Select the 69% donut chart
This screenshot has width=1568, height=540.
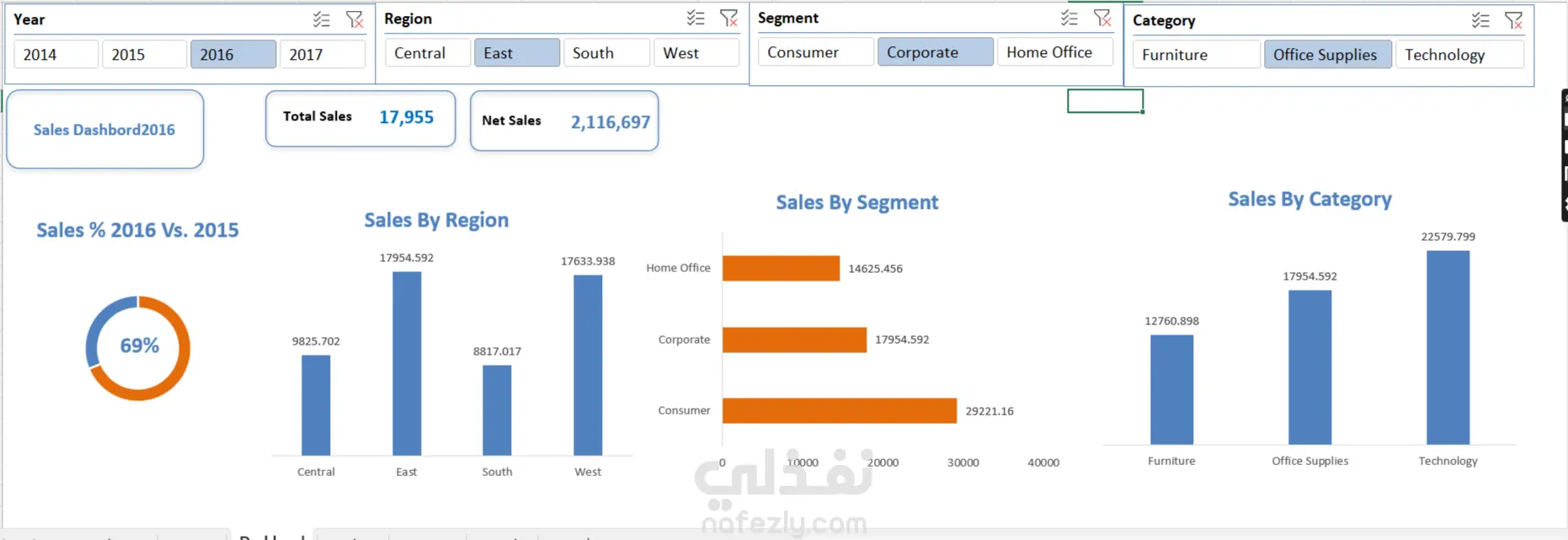pos(138,347)
